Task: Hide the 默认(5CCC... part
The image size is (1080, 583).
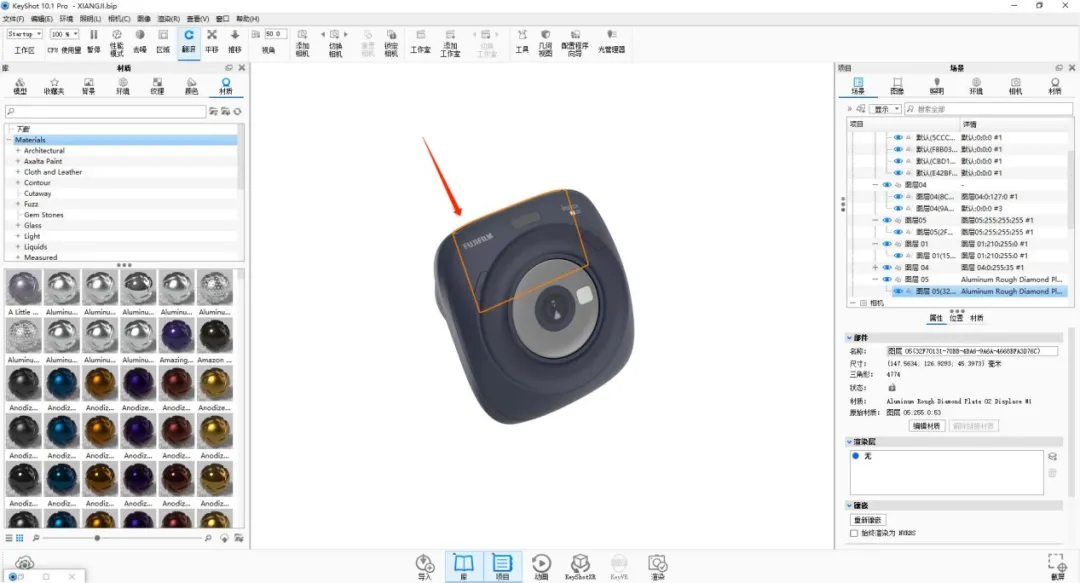Action: pos(898,138)
